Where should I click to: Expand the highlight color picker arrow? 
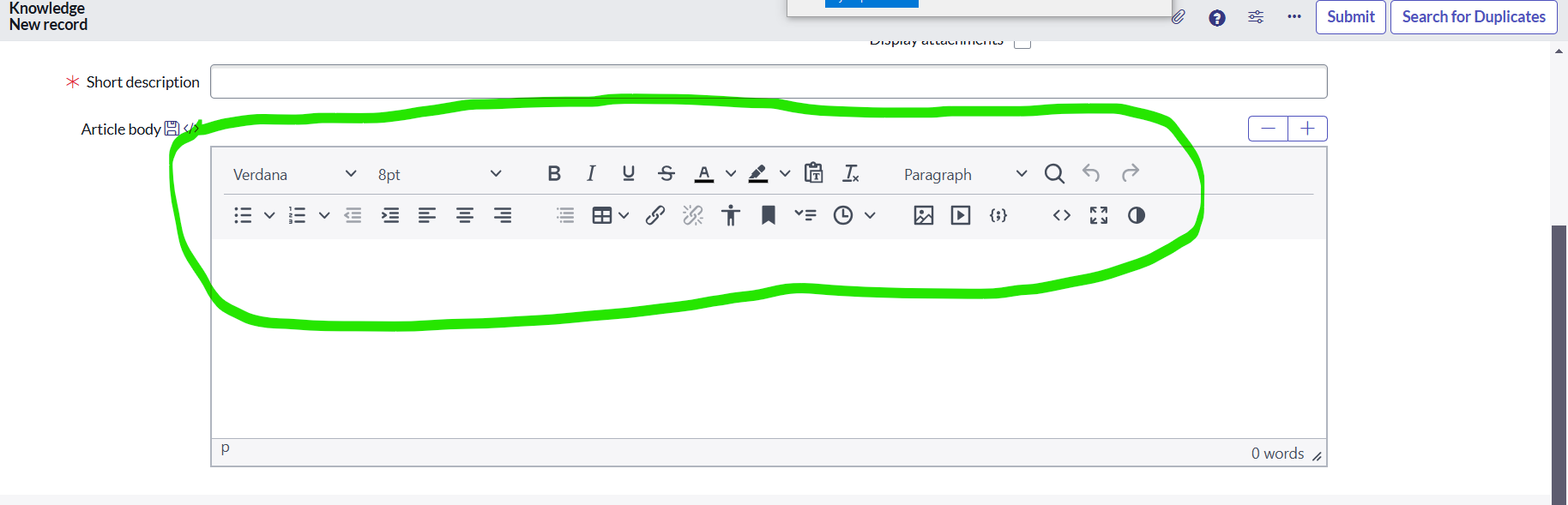(x=785, y=173)
